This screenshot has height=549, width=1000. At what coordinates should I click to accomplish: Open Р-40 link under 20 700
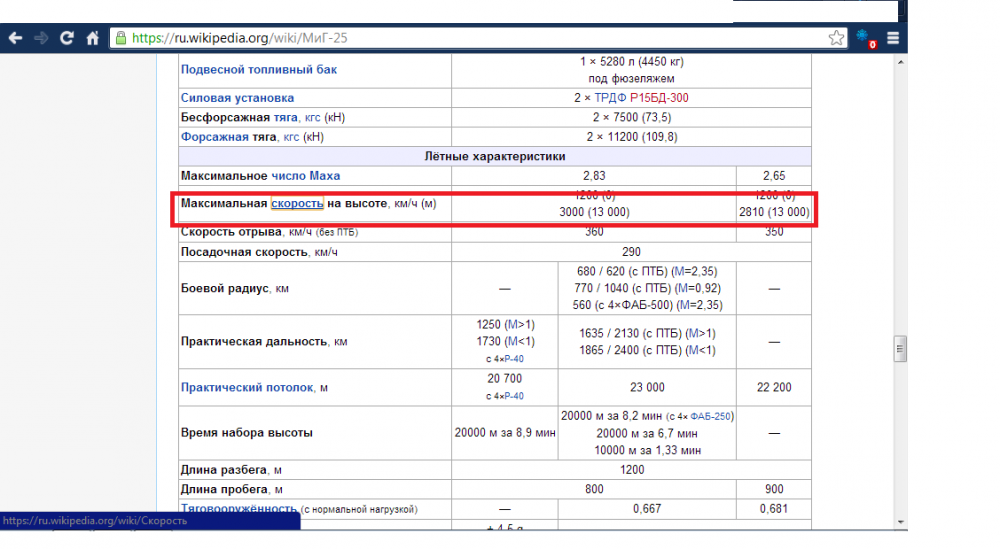[x=513, y=396]
